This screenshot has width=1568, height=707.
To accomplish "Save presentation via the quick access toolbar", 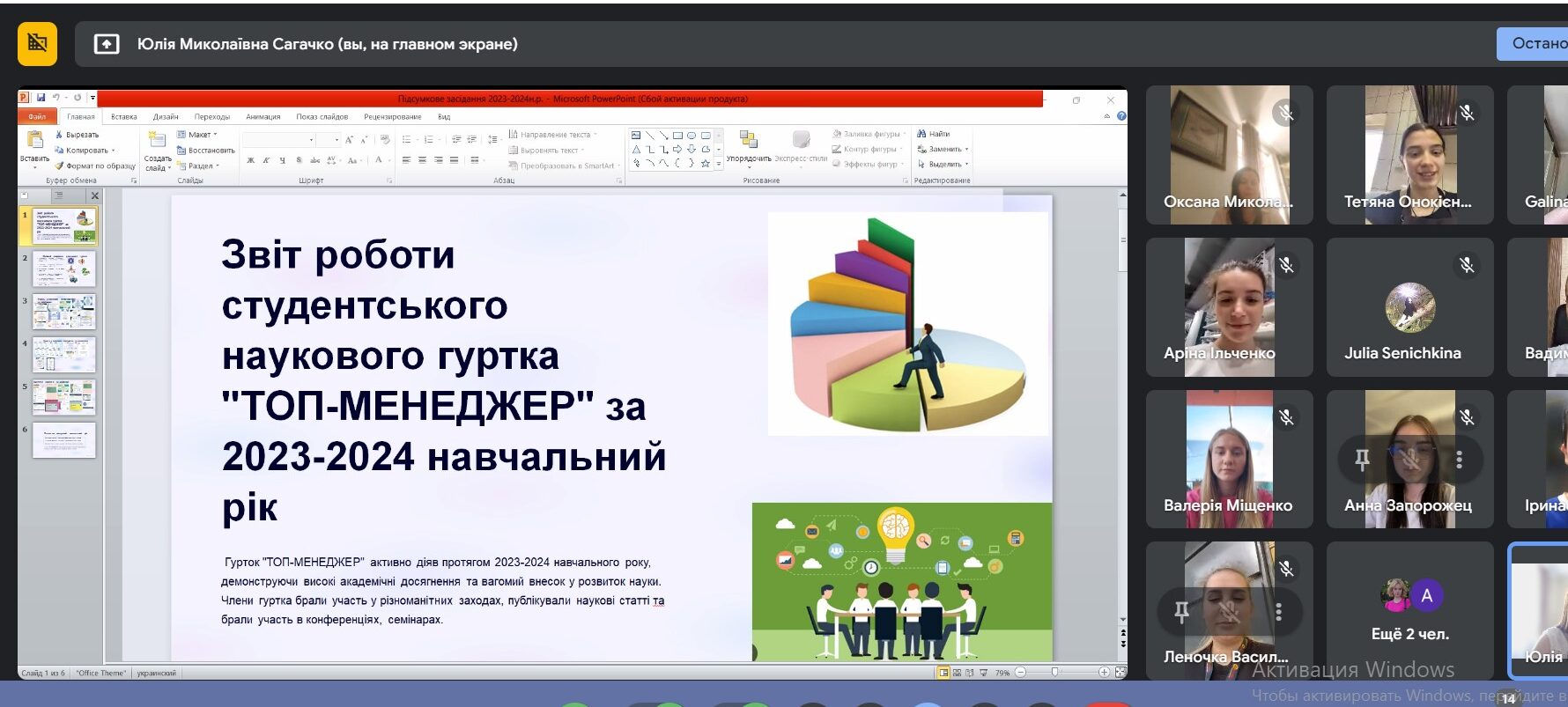I will point(41,98).
